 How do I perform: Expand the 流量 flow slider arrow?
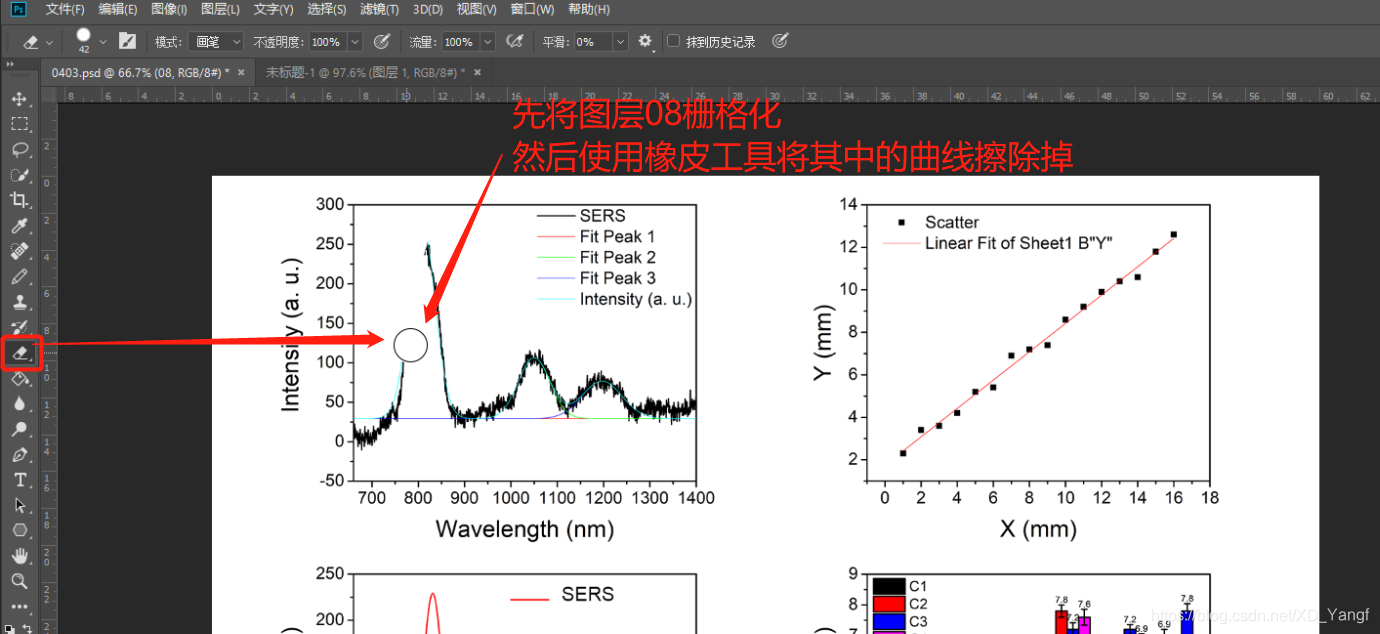click(487, 42)
